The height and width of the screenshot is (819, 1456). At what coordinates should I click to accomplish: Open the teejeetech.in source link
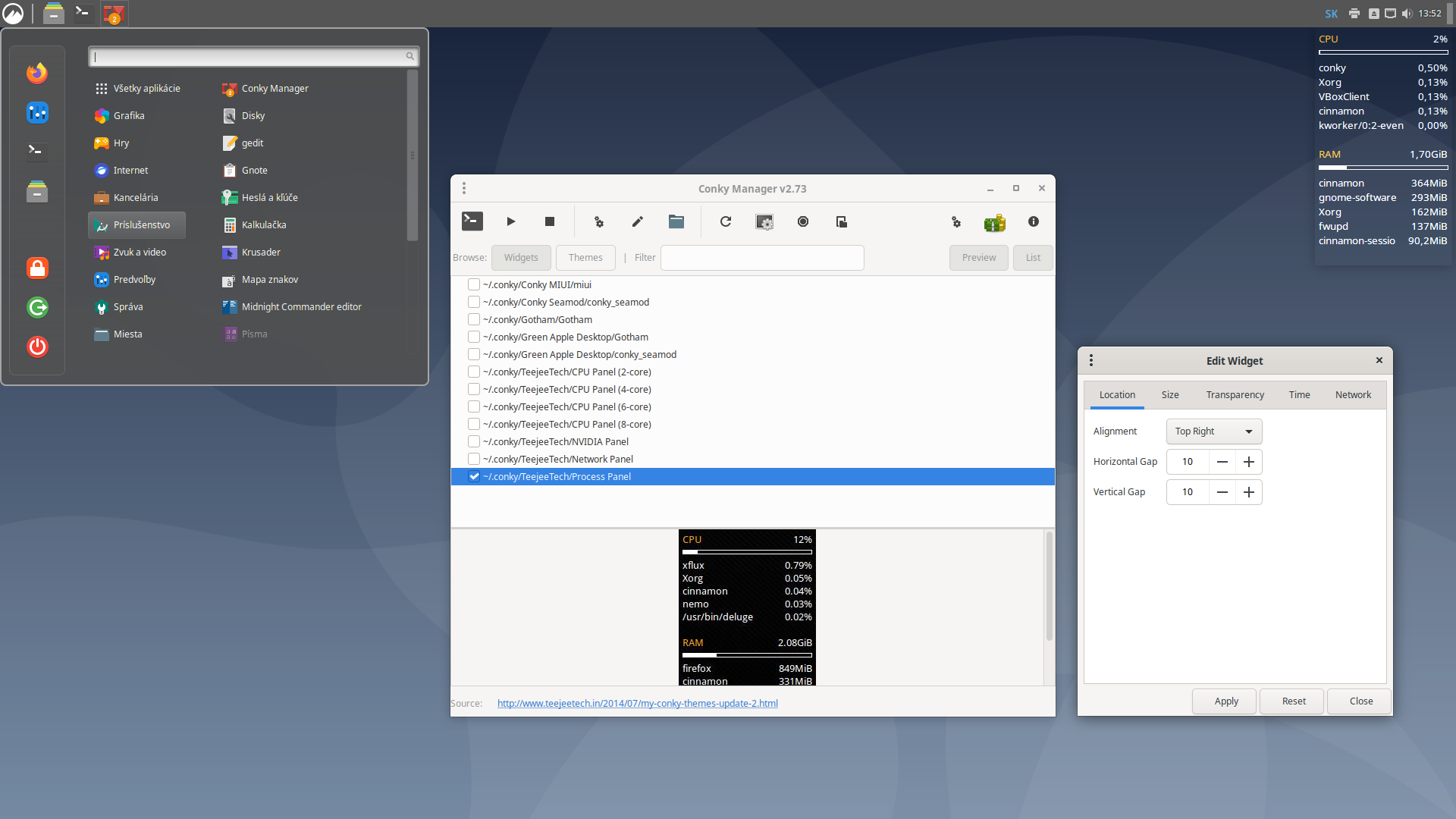point(637,703)
